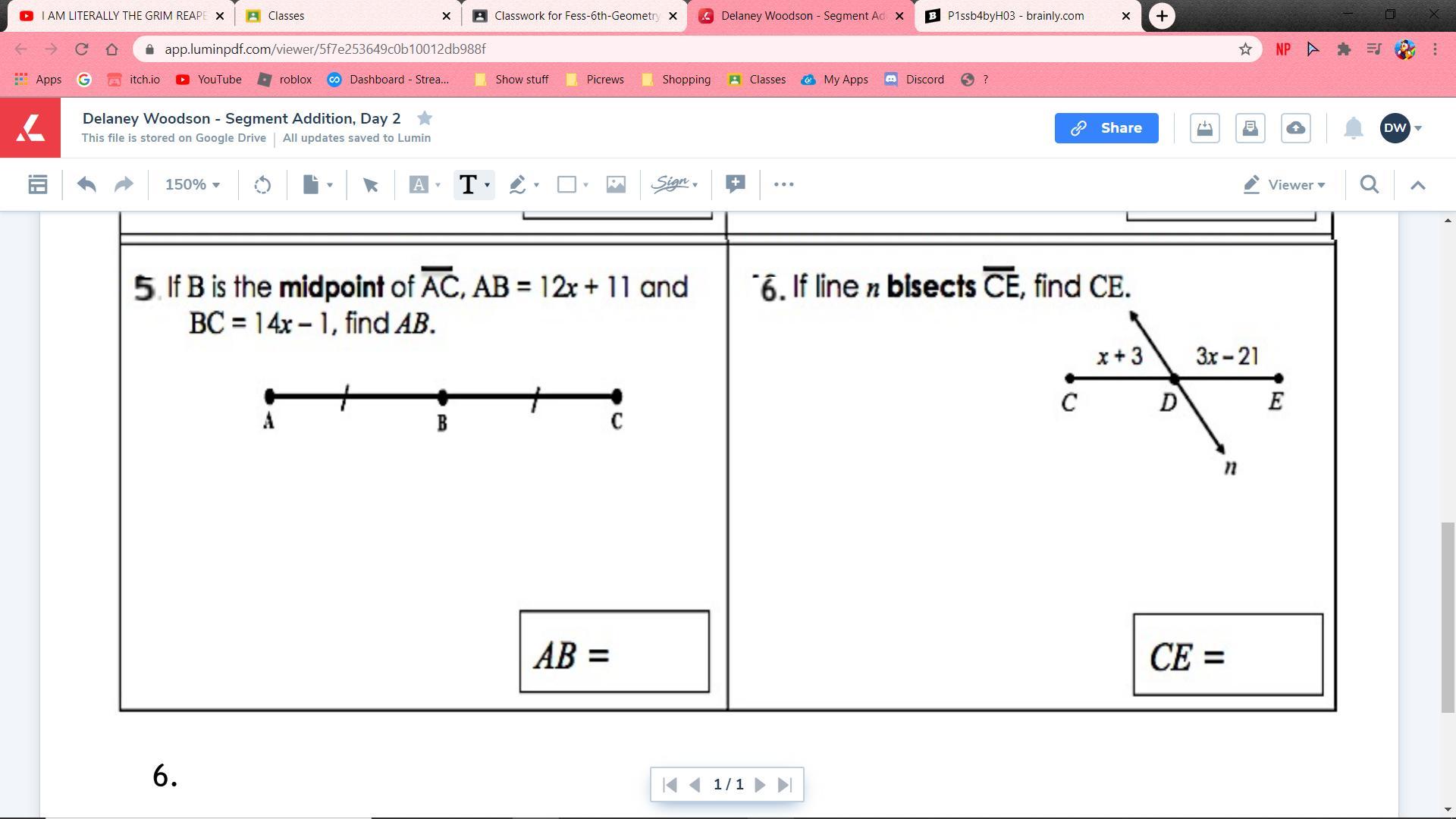
Task: Add a comment with speech bubble icon
Action: (x=735, y=184)
